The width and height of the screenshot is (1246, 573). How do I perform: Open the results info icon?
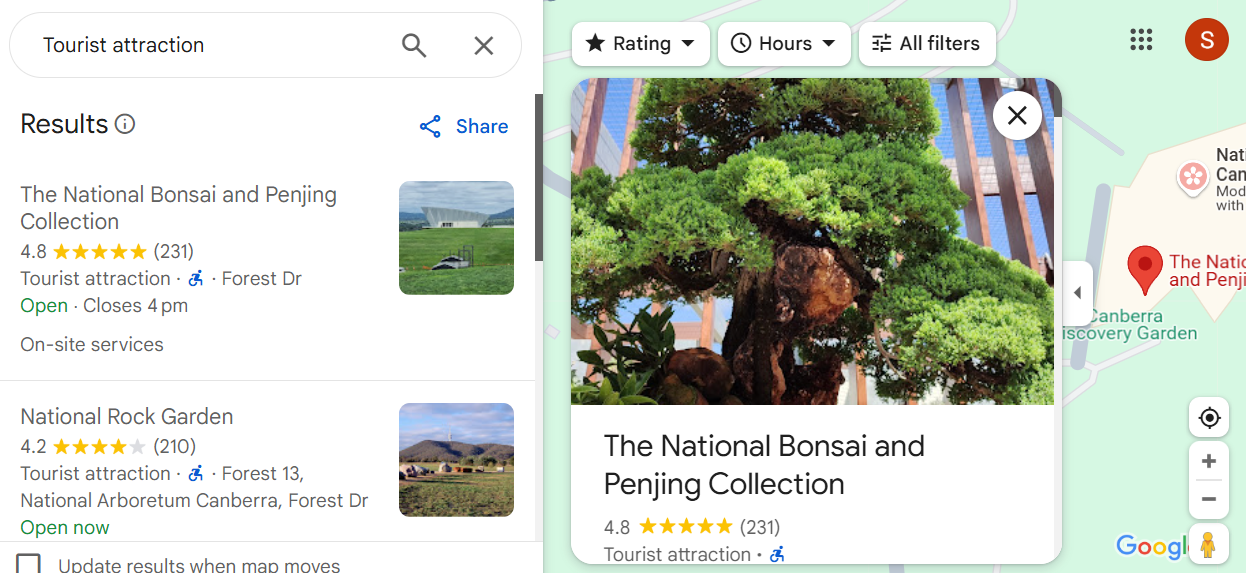tap(125, 124)
